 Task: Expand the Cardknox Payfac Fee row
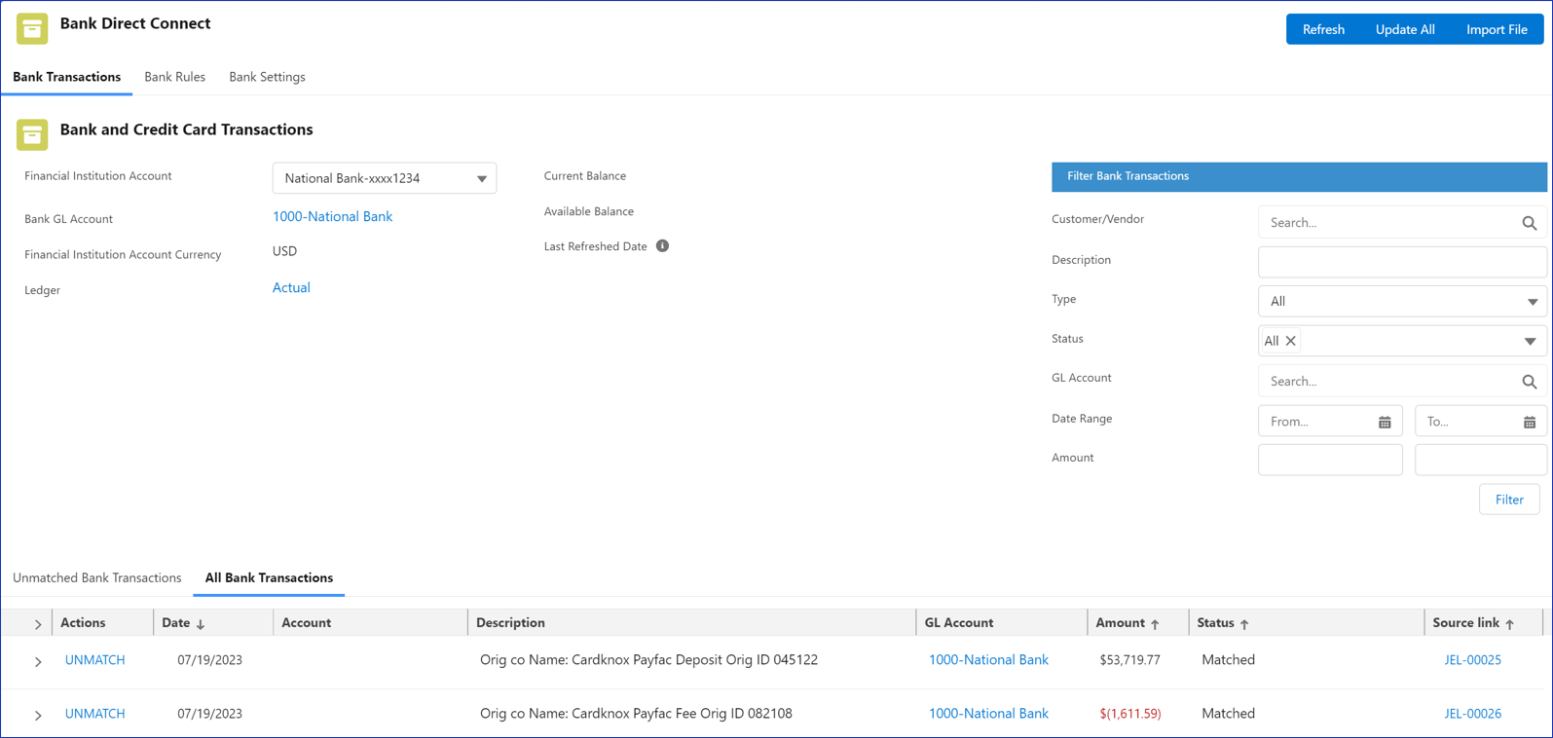click(x=38, y=714)
